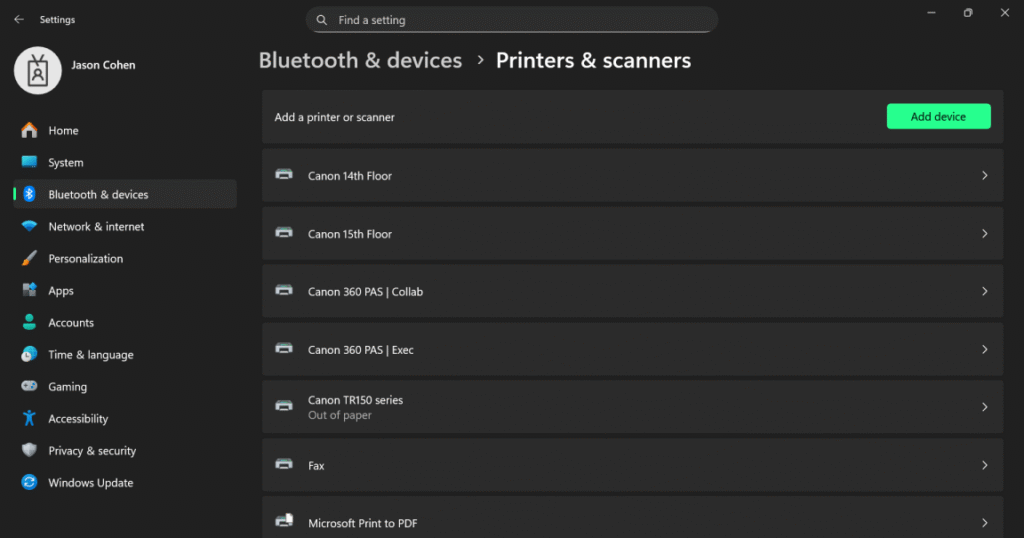Image resolution: width=1024 pixels, height=538 pixels.
Task: Open the Gaming controller icon
Action: (29, 386)
